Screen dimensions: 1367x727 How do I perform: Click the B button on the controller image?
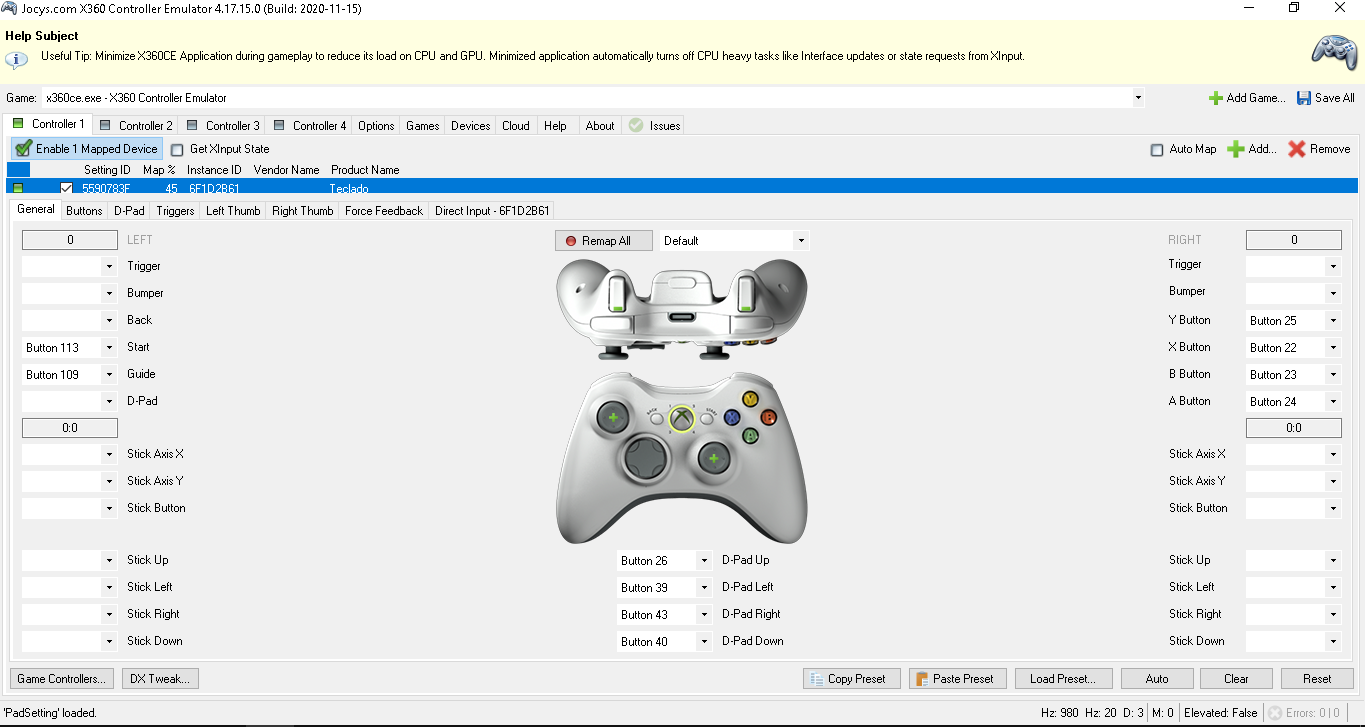pos(768,417)
